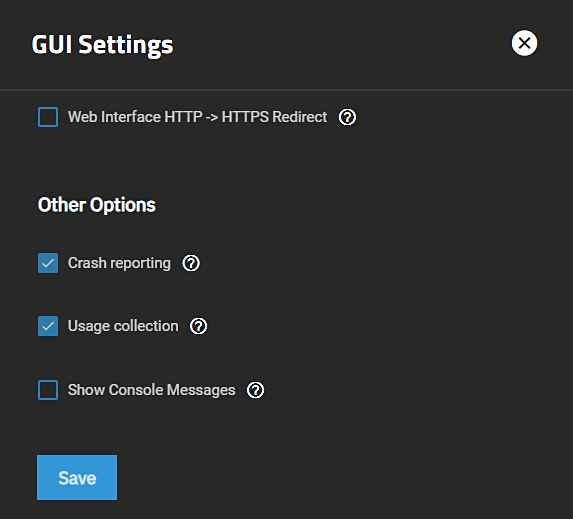The image size is (573, 519).
Task: Close the GUI Settings panel
Action: pos(524,43)
